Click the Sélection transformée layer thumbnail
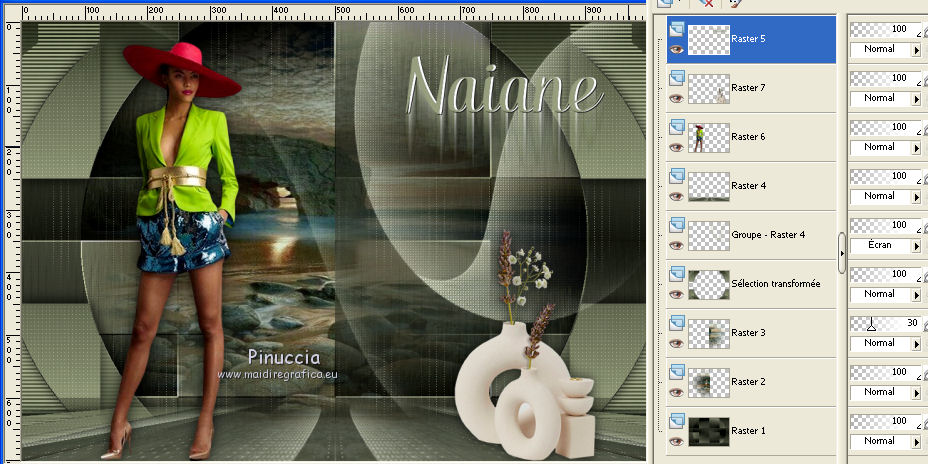The width and height of the screenshot is (928, 464). click(708, 285)
